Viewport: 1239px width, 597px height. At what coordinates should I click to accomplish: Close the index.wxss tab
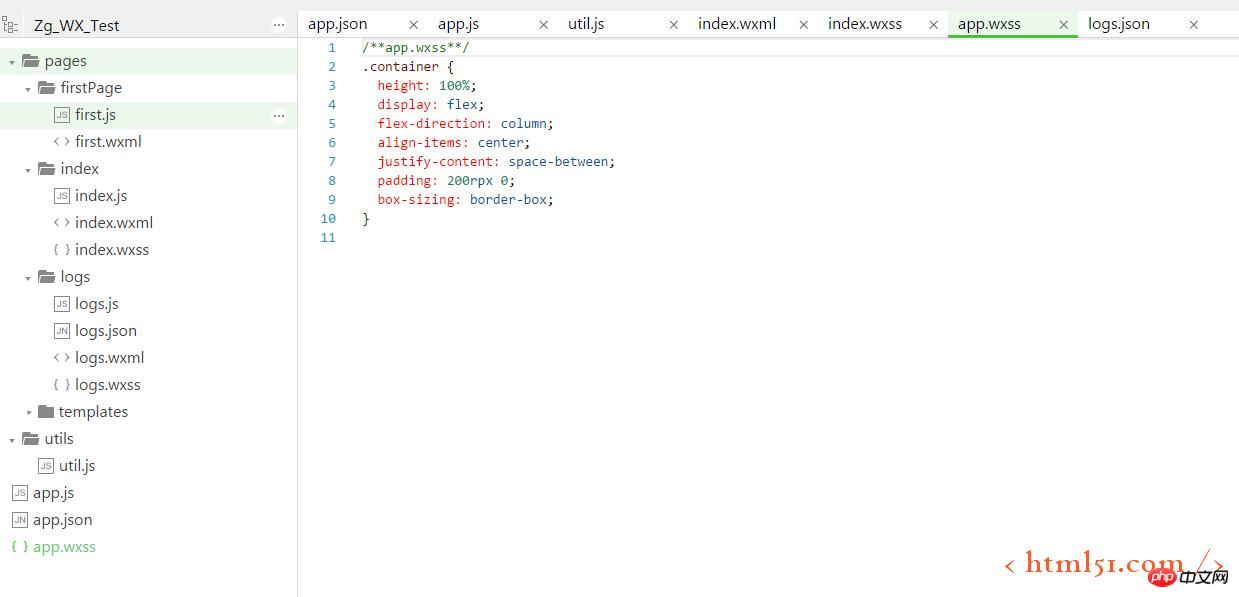click(933, 25)
